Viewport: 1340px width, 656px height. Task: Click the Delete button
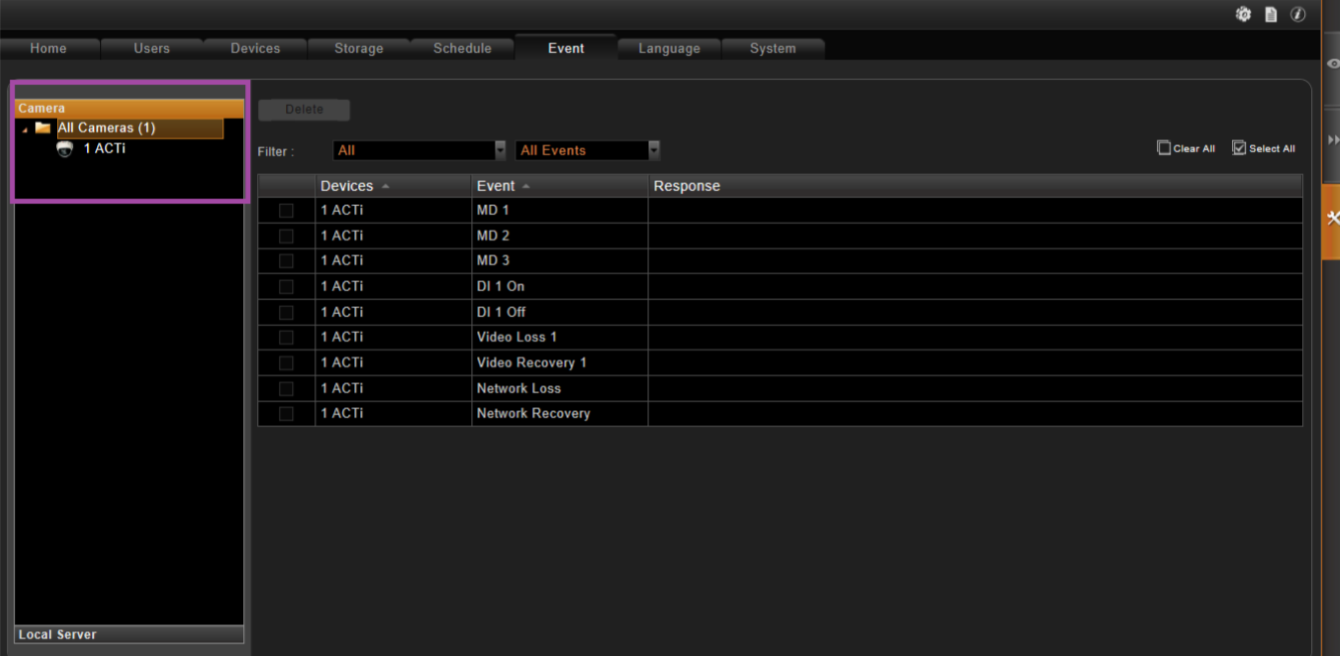coord(304,109)
